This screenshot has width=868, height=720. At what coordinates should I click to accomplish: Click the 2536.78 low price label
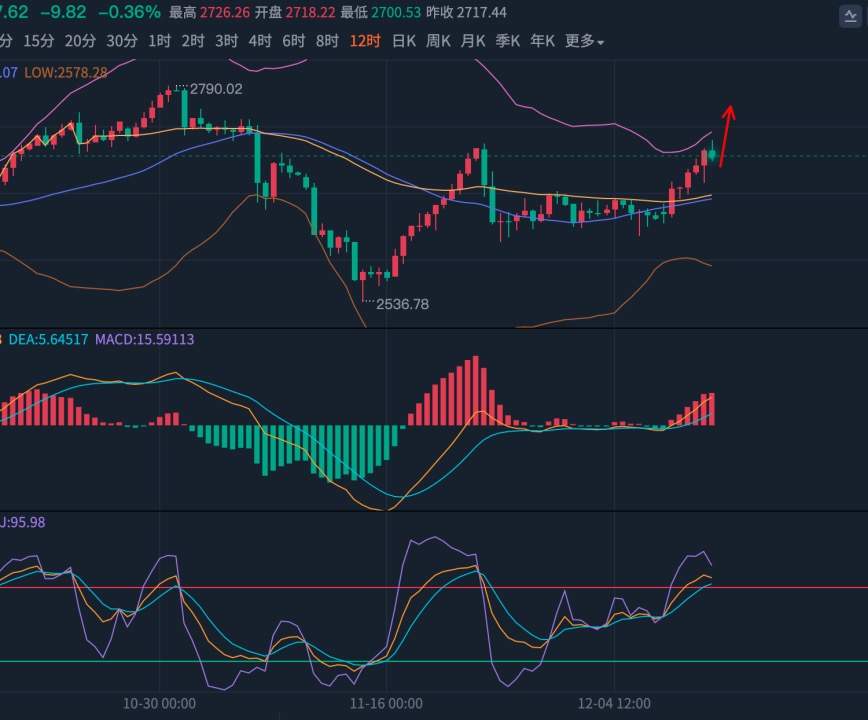402,304
